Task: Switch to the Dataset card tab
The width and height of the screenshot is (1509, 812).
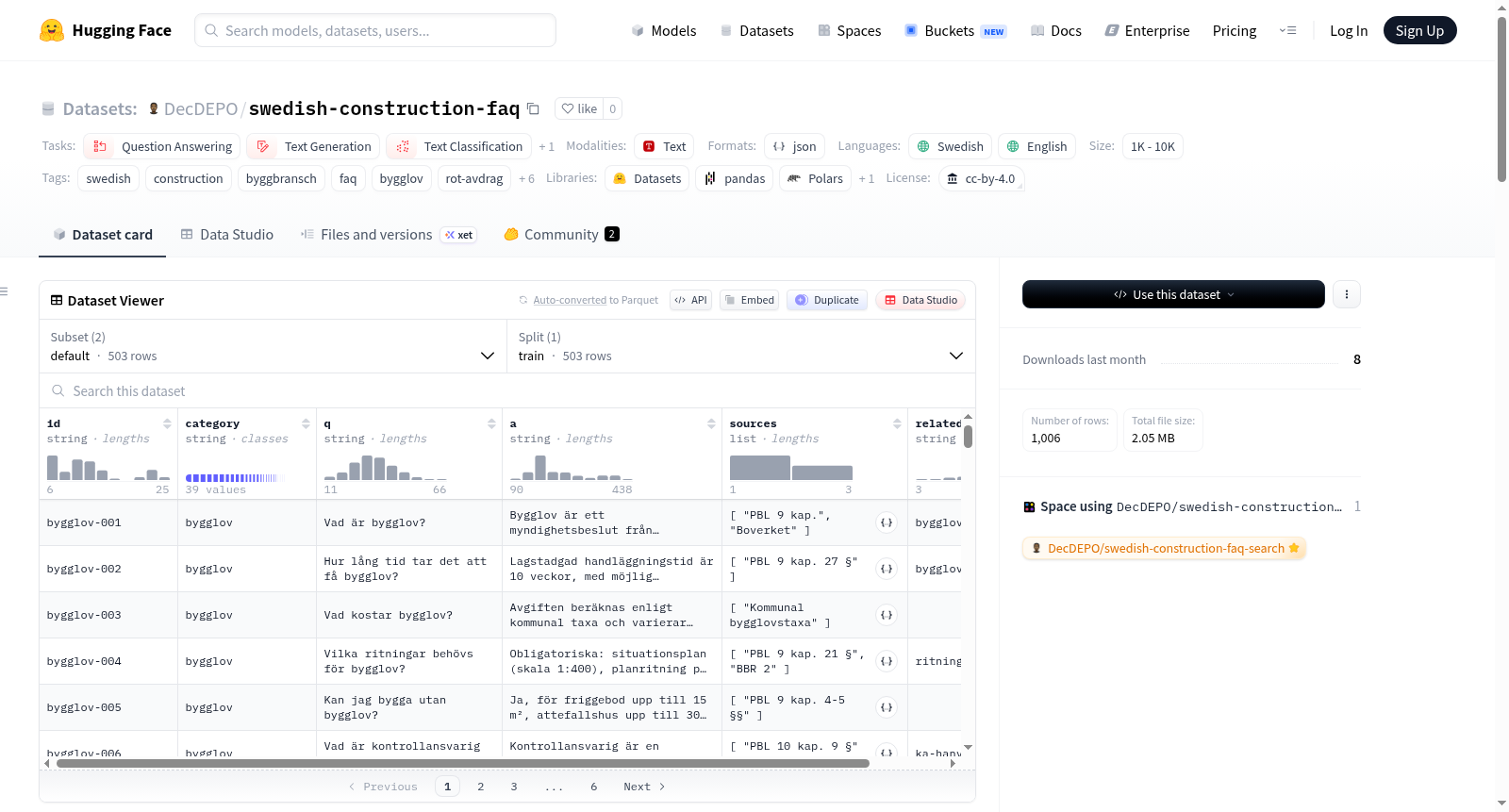Action: (x=103, y=235)
